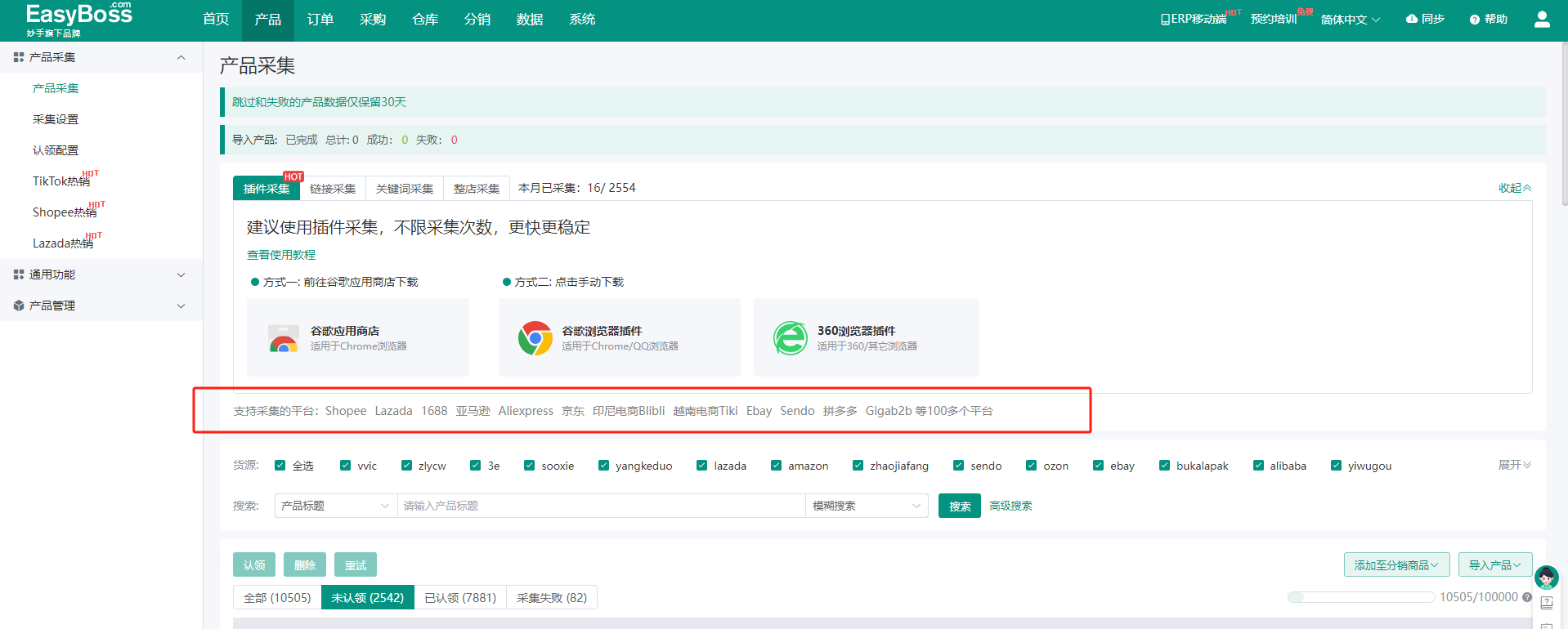The image size is (1568, 629).
Task: Show the 采集失败 (82) tab
Action: coord(552,598)
